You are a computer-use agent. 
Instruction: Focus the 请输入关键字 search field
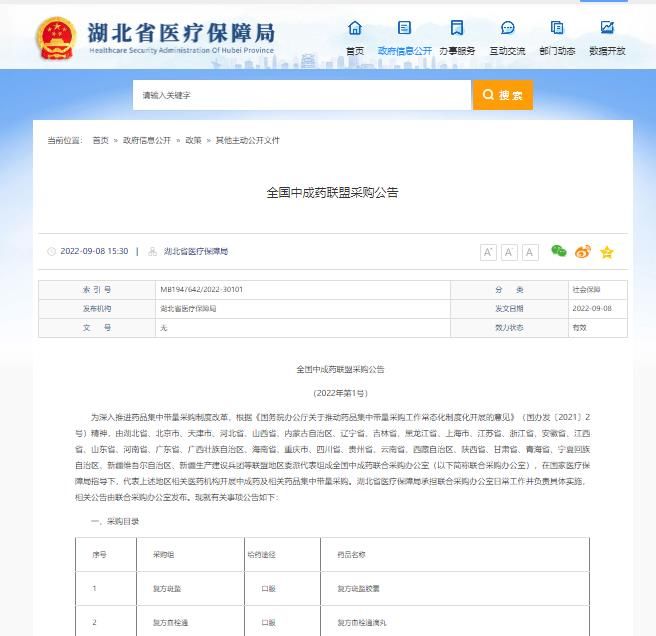pos(302,95)
